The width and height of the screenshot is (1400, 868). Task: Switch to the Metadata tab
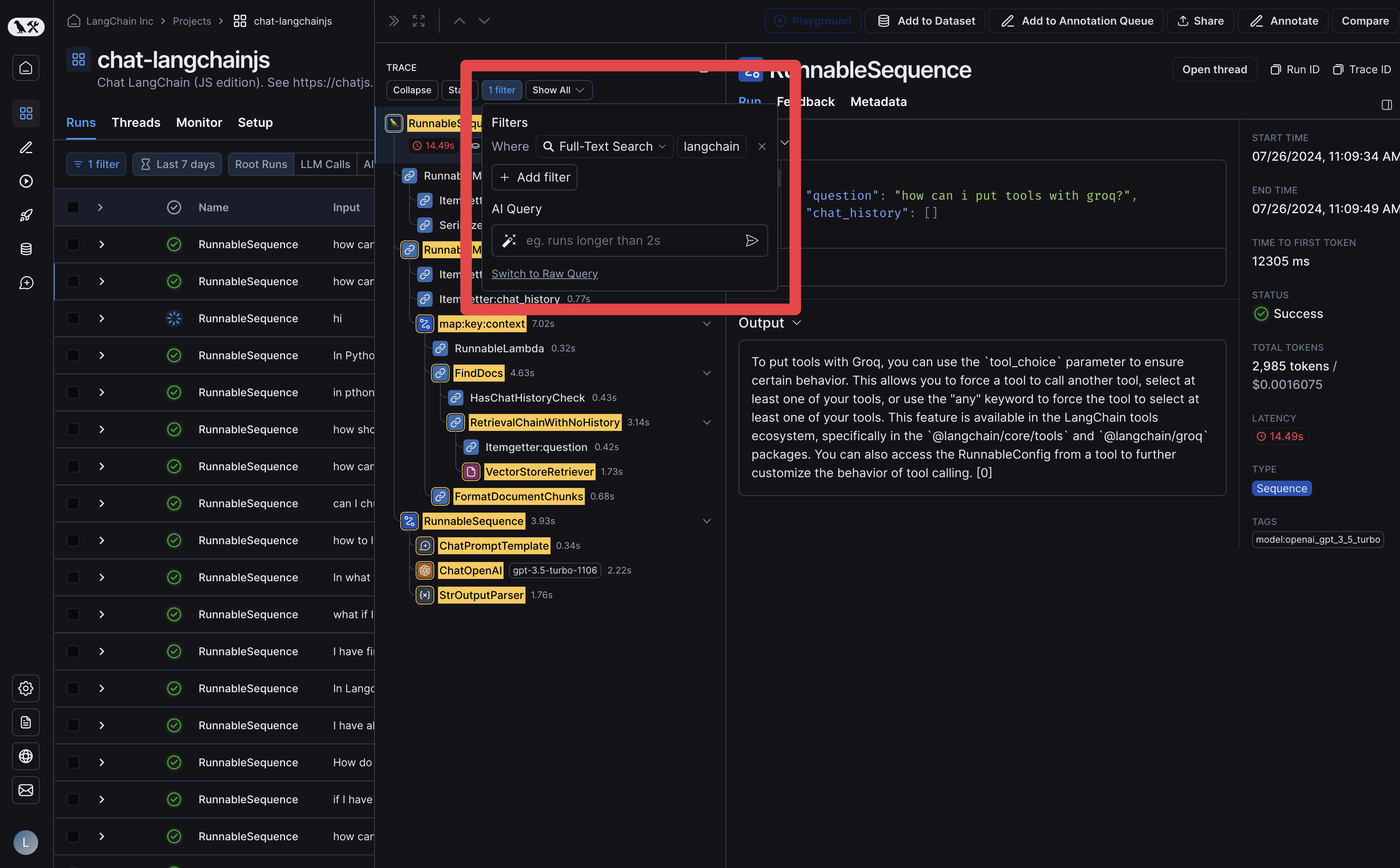coord(878,101)
